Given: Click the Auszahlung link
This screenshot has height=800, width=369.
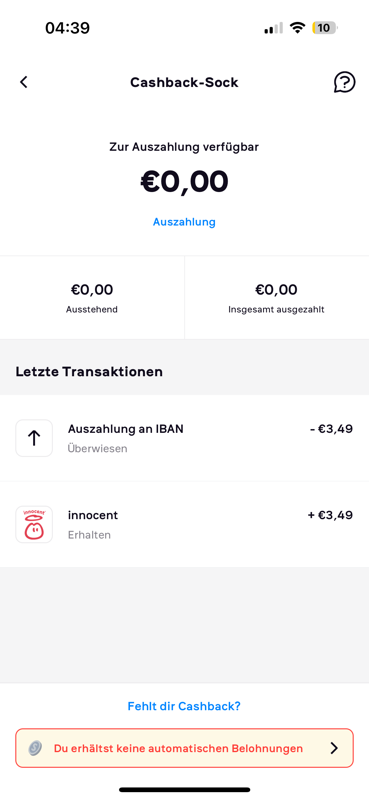Looking at the screenshot, I should point(184,222).
